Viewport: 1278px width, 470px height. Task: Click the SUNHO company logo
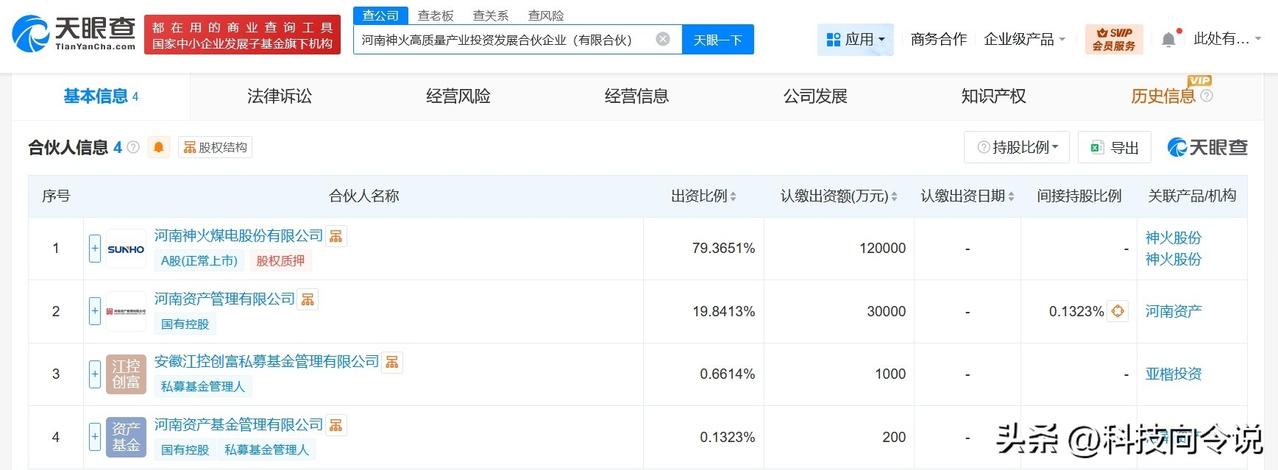coord(126,248)
